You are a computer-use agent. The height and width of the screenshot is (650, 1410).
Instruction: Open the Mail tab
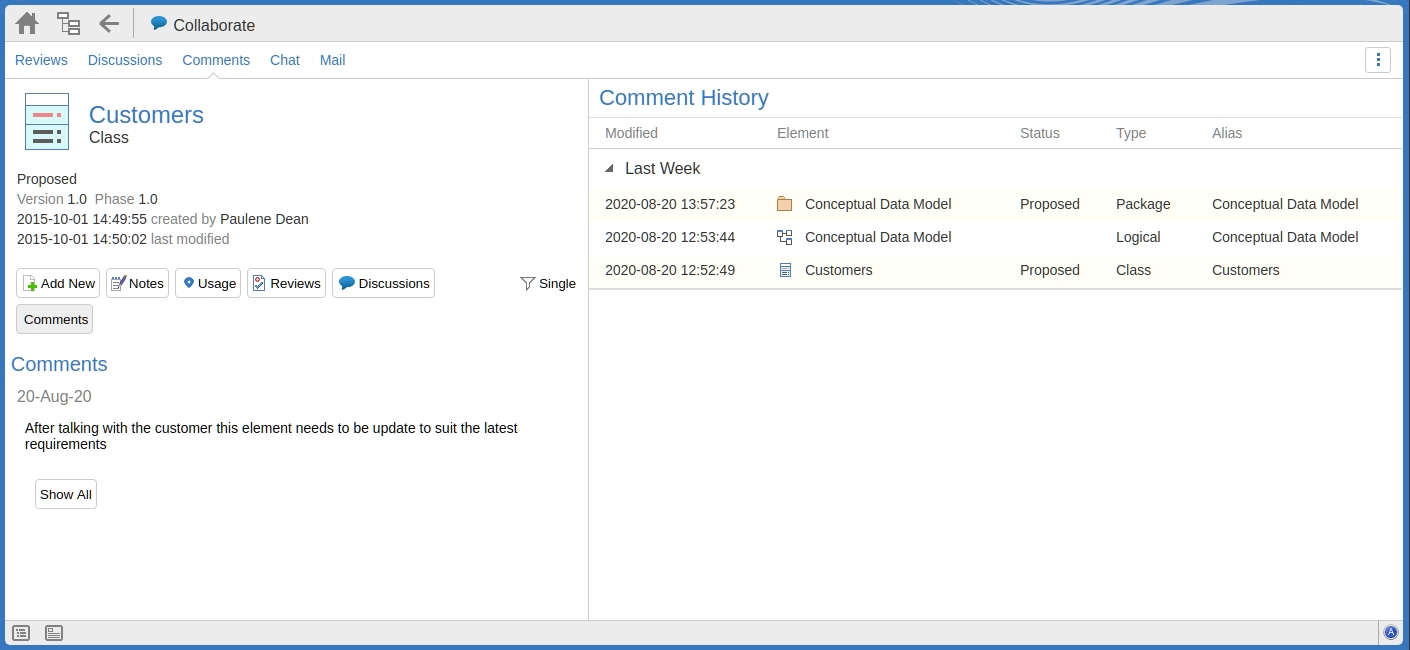tap(332, 60)
